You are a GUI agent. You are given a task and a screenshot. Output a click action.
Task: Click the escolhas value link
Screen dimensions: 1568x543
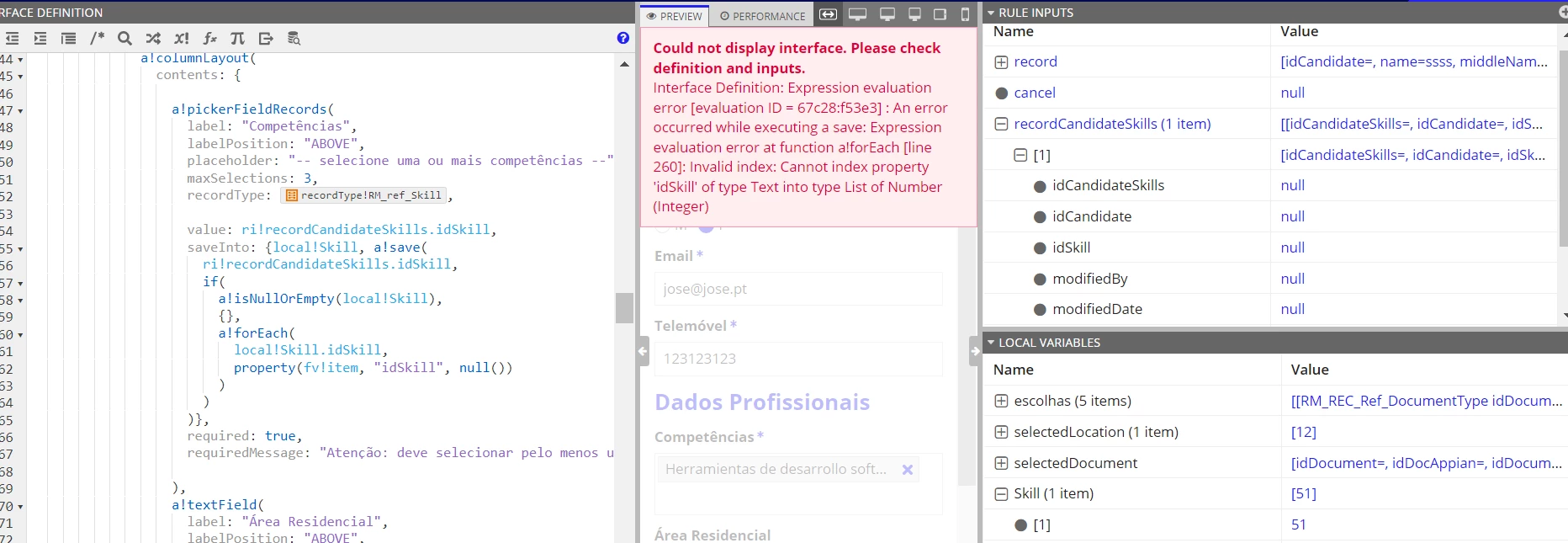pyautogui.click(x=1427, y=401)
